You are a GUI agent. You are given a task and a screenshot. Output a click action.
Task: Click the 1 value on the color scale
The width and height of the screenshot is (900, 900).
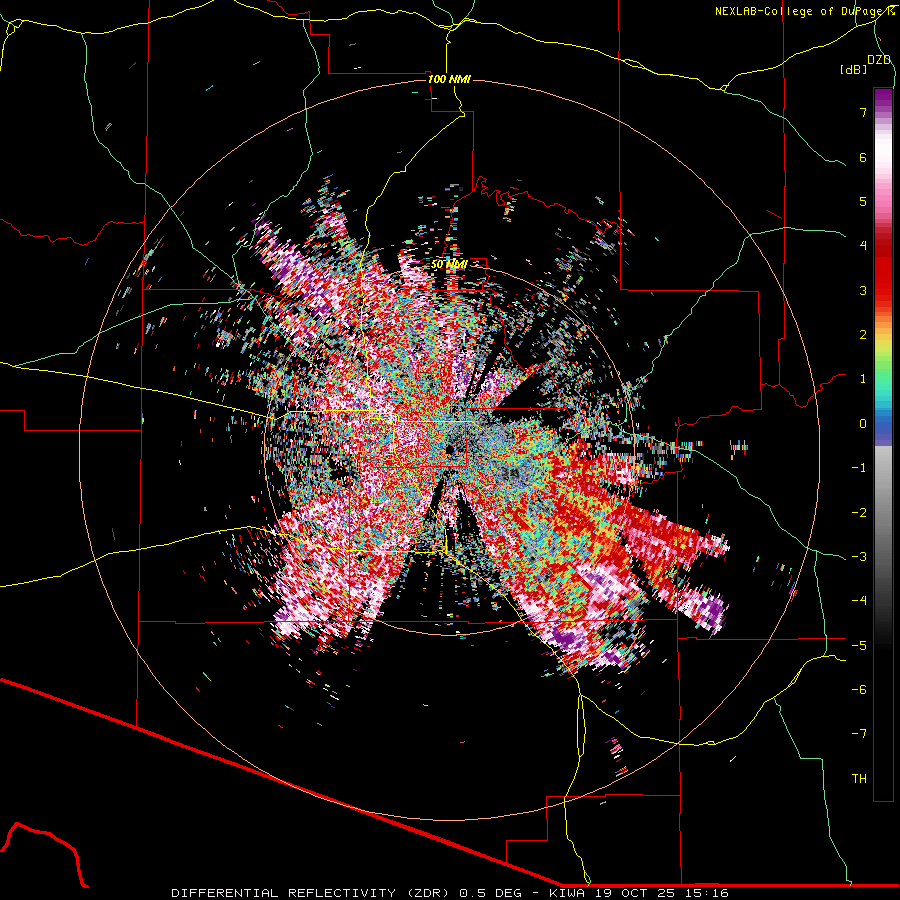click(863, 379)
